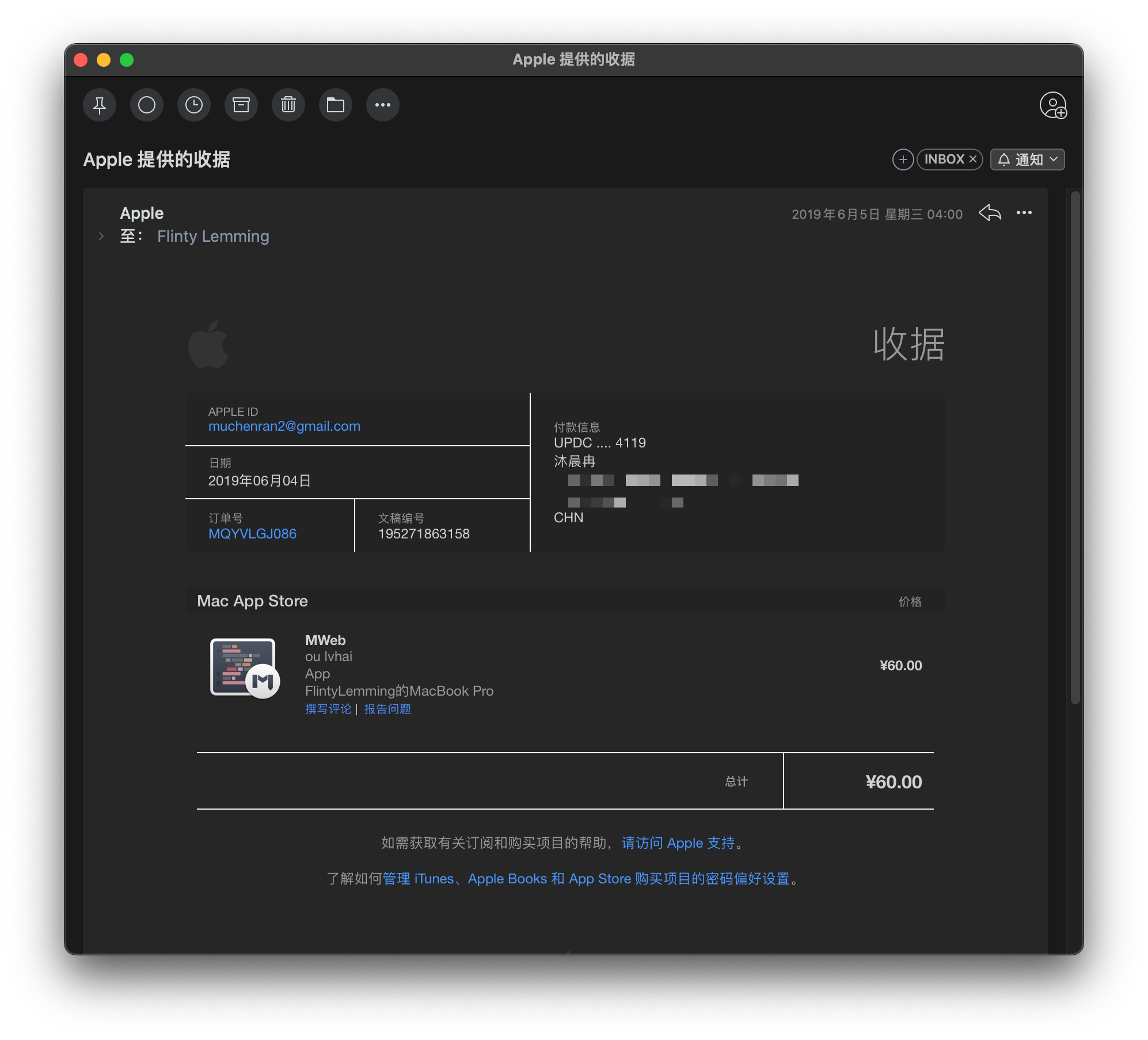1148x1040 pixels.
Task: Open the toolbar more actions menu
Action: pyautogui.click(x=383, y=105)
